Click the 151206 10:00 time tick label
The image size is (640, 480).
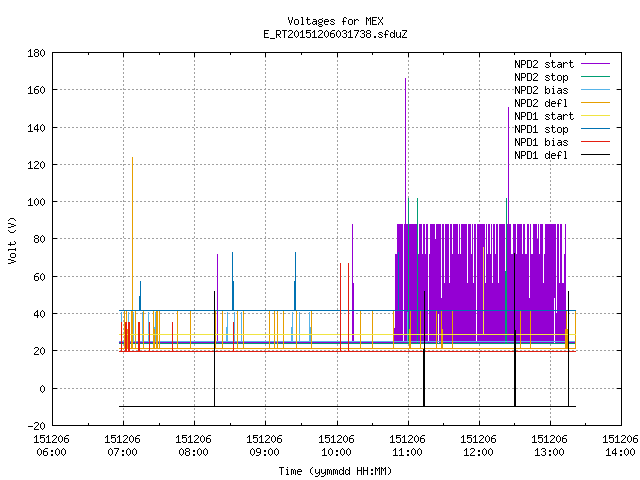336,445
